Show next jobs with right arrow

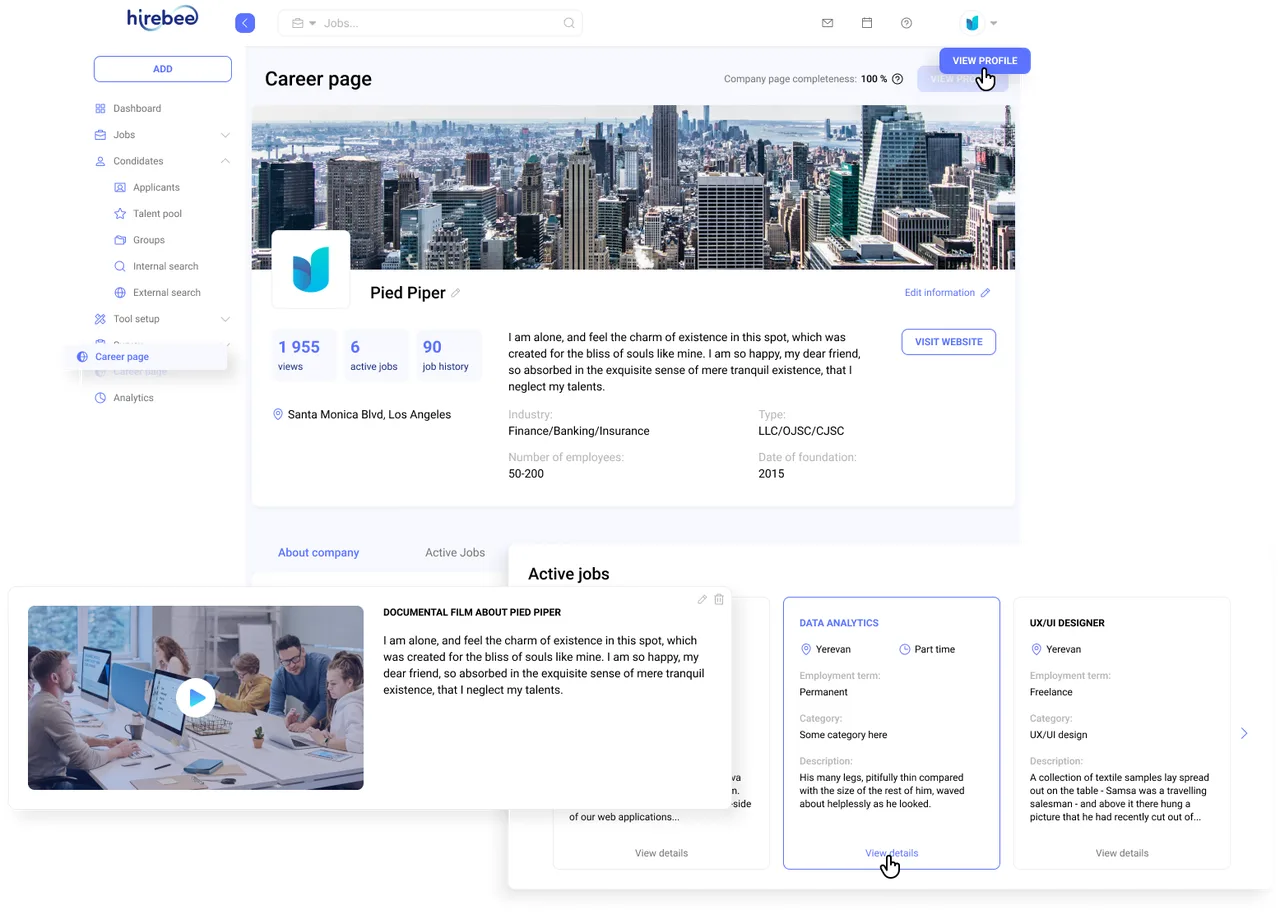[x=1244, y=733]
